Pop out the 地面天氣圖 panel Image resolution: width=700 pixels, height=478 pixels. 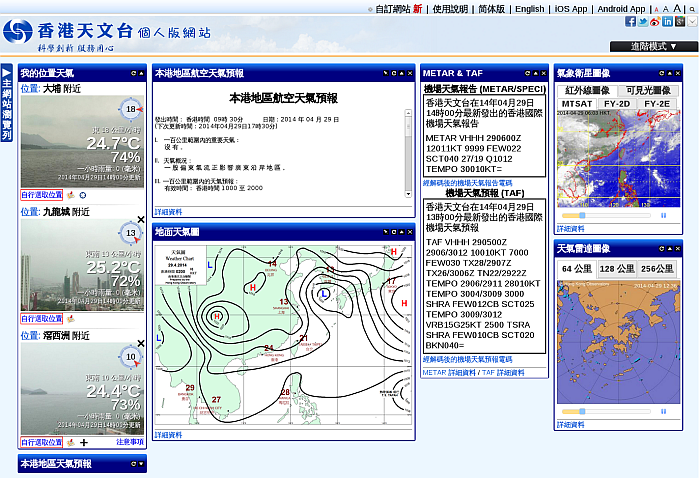coord(386,232)
